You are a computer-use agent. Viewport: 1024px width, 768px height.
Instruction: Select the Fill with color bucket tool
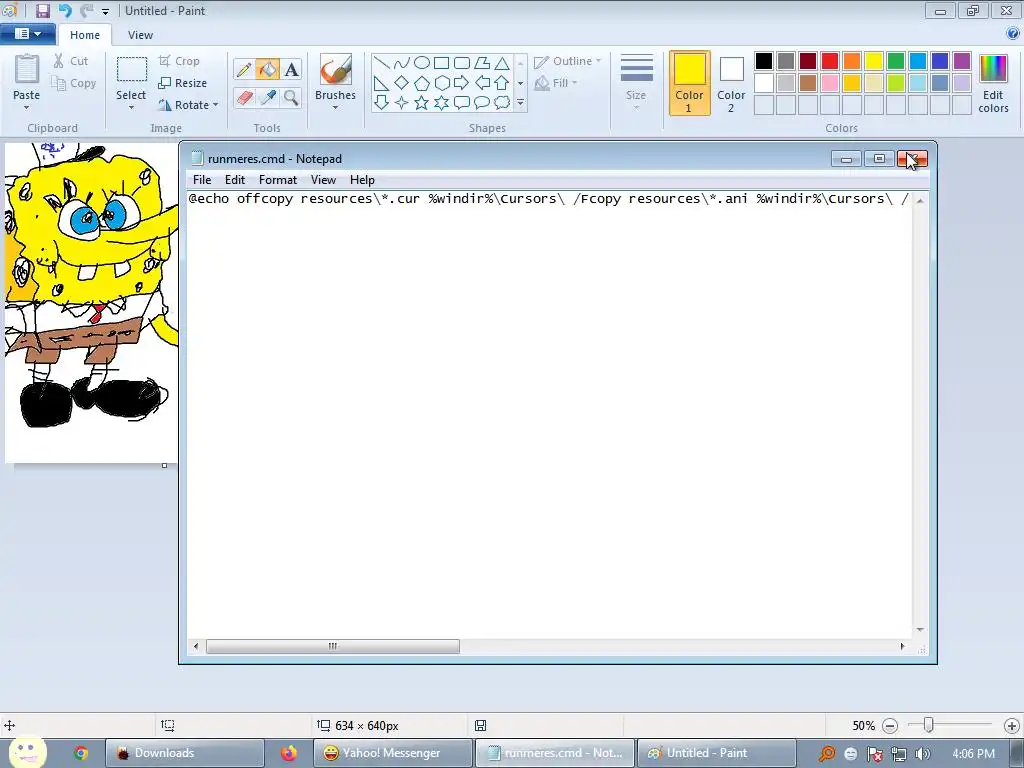tap(267, 69)
